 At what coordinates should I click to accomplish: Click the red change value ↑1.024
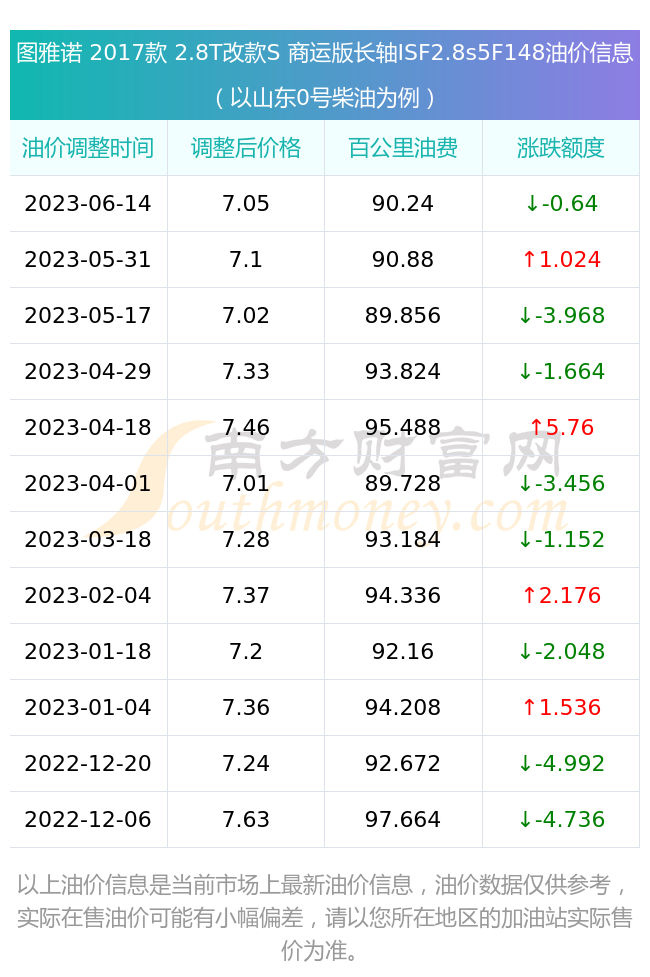point(562,260)
